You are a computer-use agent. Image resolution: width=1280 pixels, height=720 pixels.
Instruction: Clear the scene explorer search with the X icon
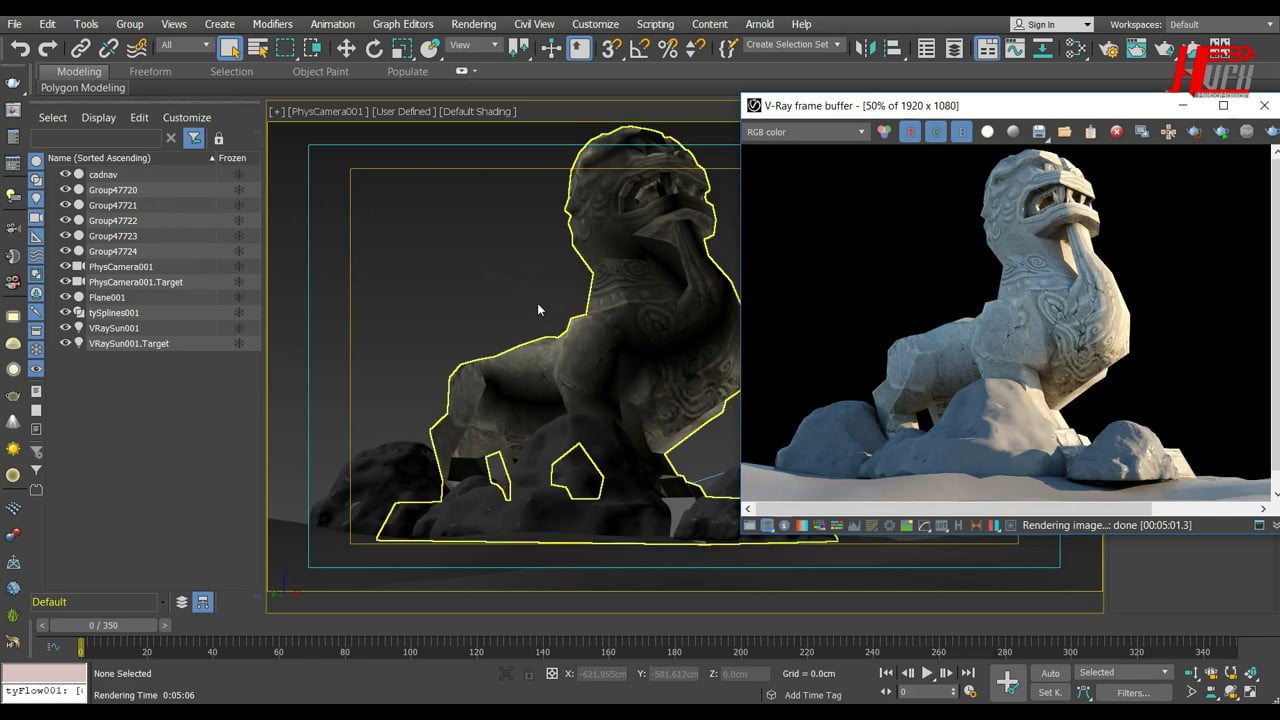tap(171, 138)
